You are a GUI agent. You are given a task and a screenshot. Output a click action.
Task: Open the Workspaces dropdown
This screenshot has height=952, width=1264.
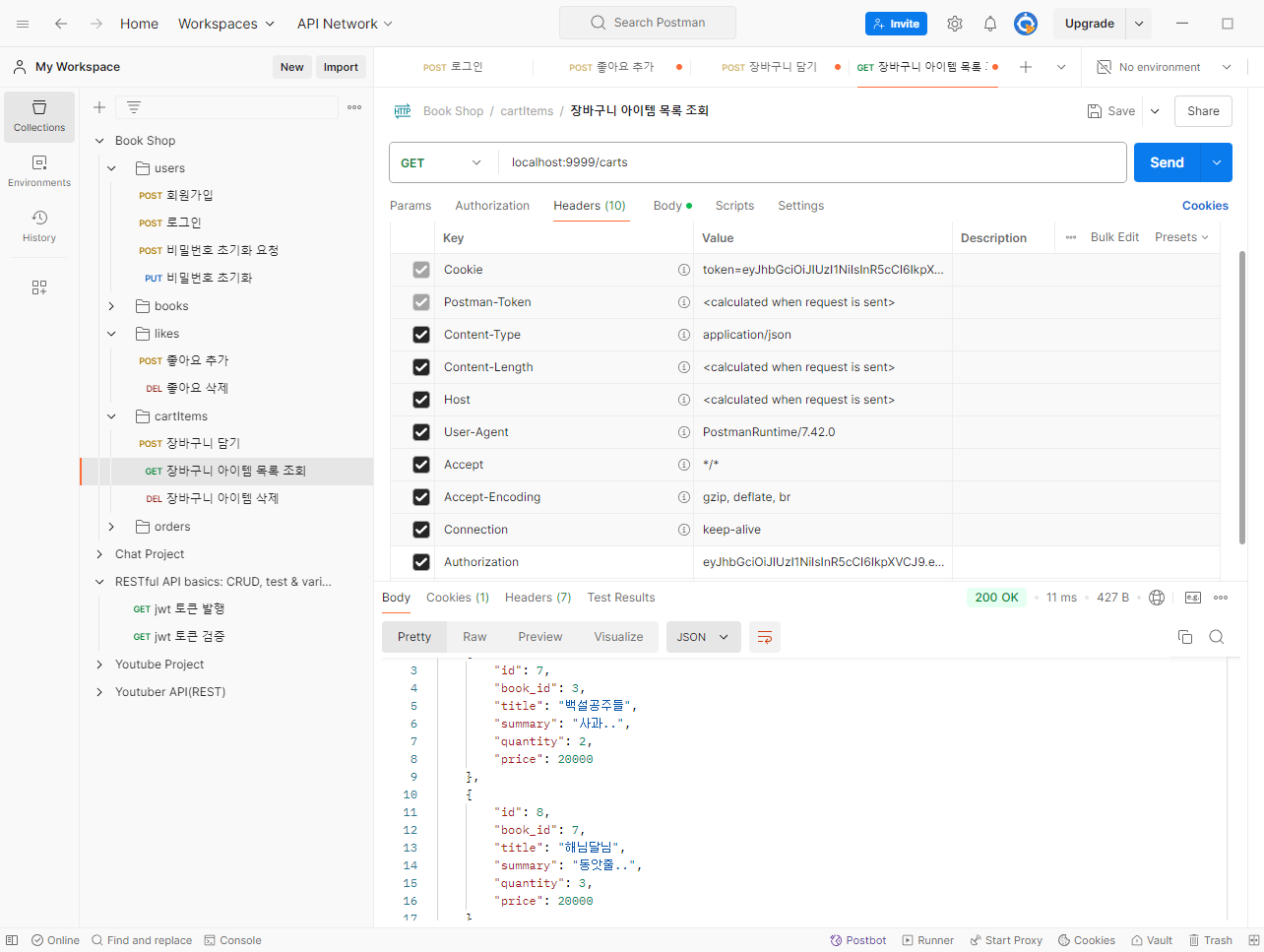[x=226, y=24]
